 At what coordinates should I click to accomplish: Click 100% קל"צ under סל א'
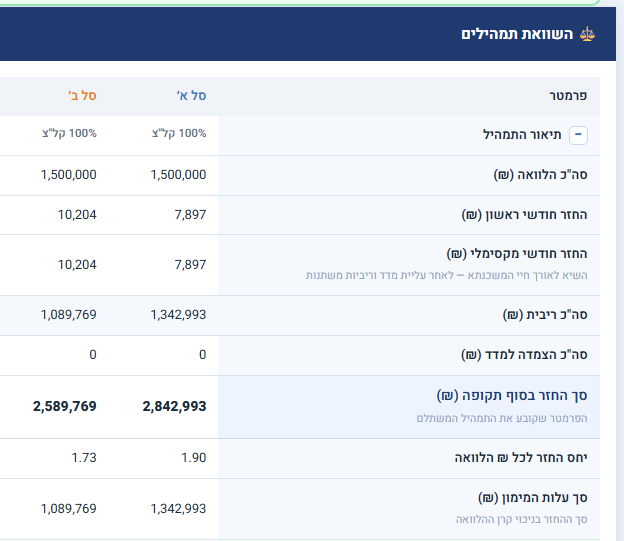point(179,133)
